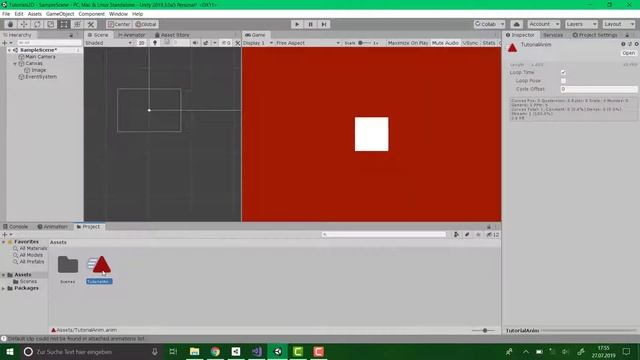Open the Shaded draw mode dropdown
Image resolution: width=640 pixels, height=360 pixels.
(x=109, y=43)
